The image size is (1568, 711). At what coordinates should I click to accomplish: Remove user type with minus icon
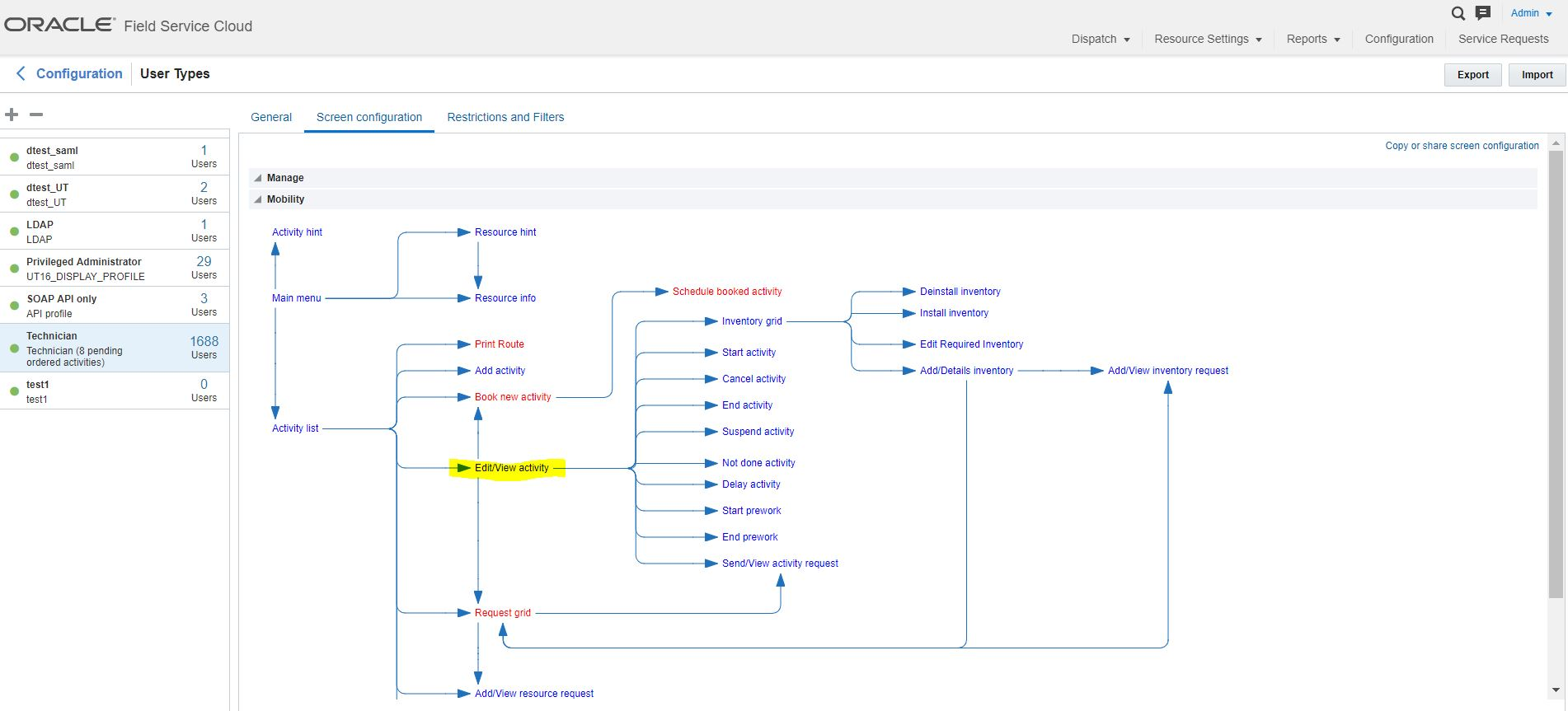pos(36,115)
